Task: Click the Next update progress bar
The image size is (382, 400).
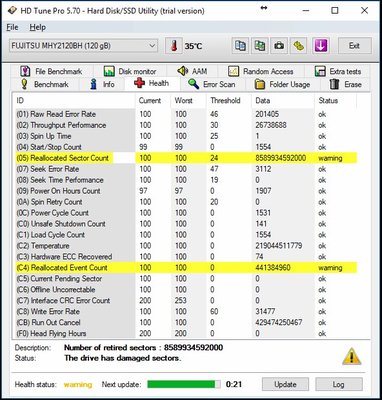Action: point(184,384)
